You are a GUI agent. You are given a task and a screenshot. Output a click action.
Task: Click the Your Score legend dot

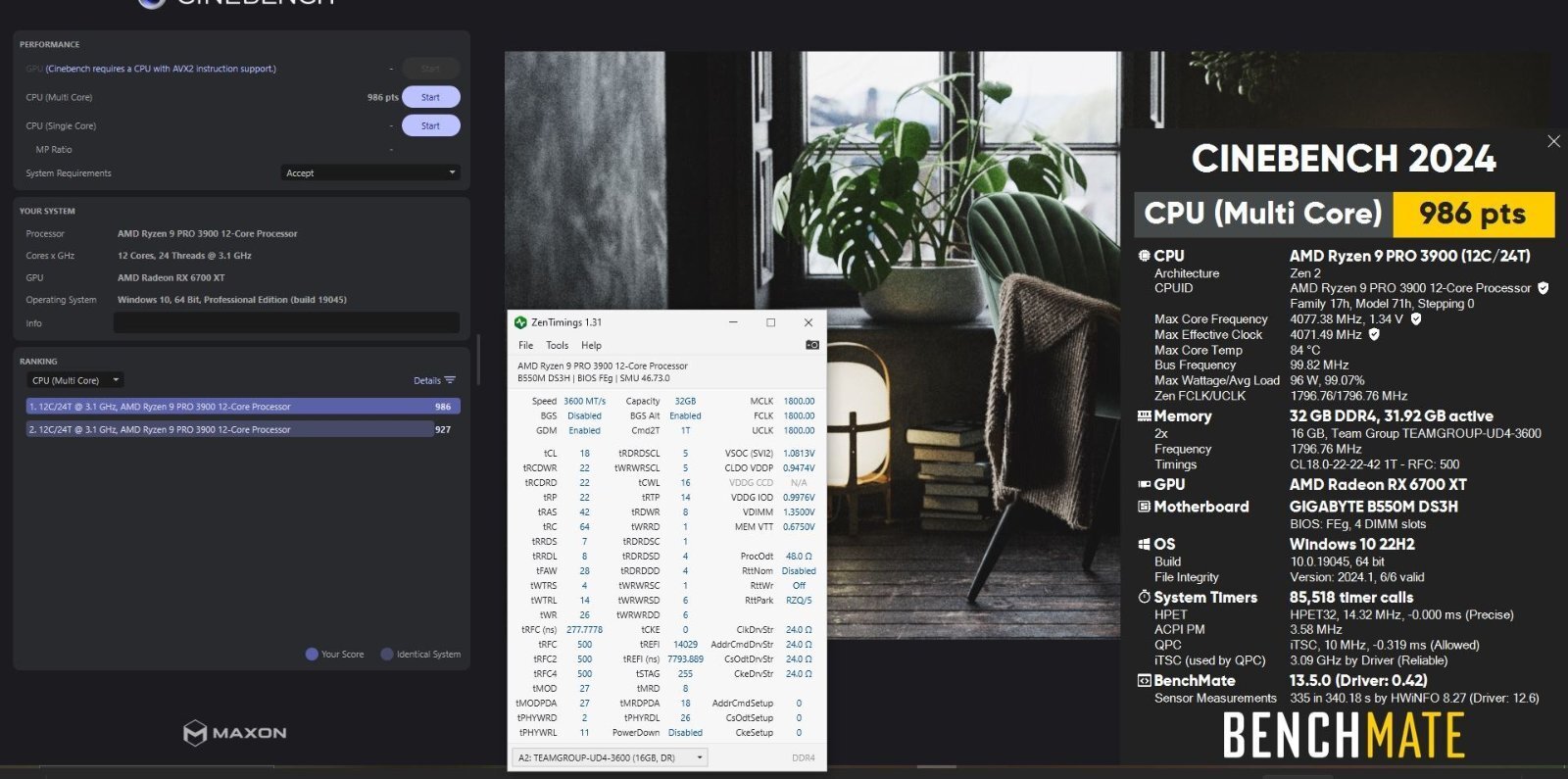pyautogui.click(x=312, y=654)
